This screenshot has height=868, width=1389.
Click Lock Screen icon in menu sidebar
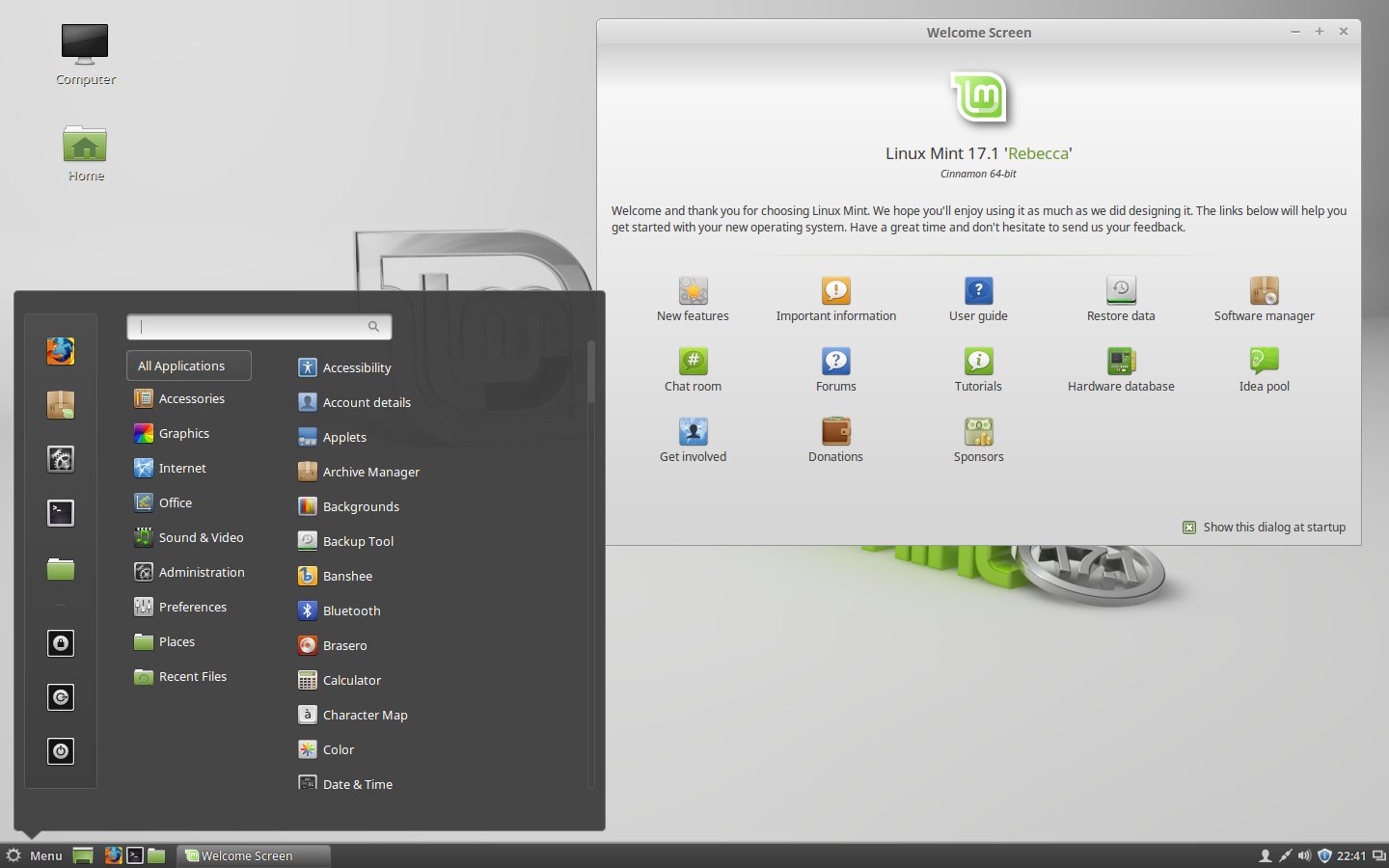[x=61, y=643]
